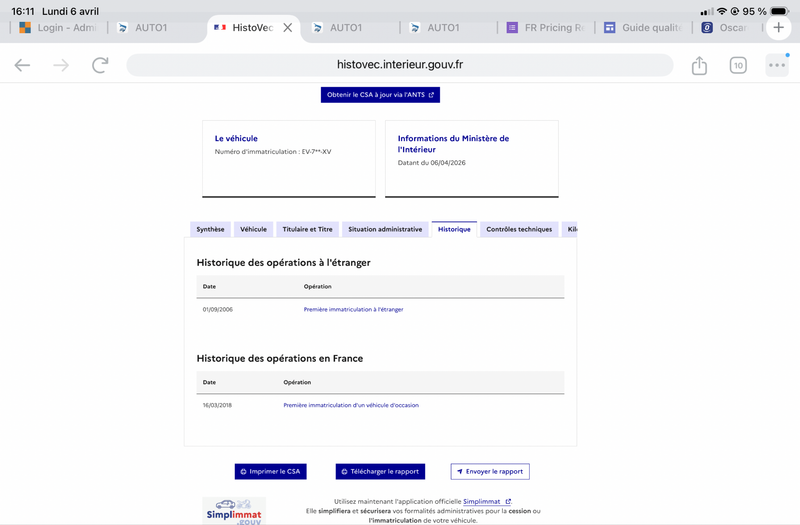Click the Imprimer le CSA button

click(270, 471)
